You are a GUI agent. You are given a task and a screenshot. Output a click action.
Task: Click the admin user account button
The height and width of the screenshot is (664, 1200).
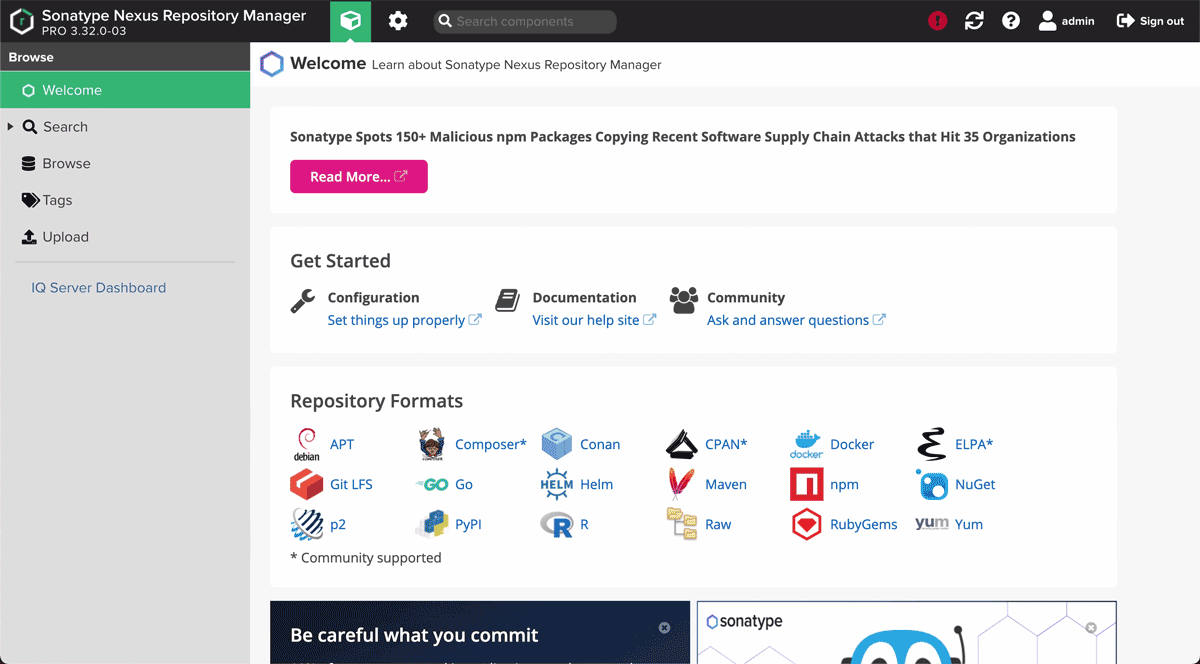pyautogui.click(x=1066, y=21)
